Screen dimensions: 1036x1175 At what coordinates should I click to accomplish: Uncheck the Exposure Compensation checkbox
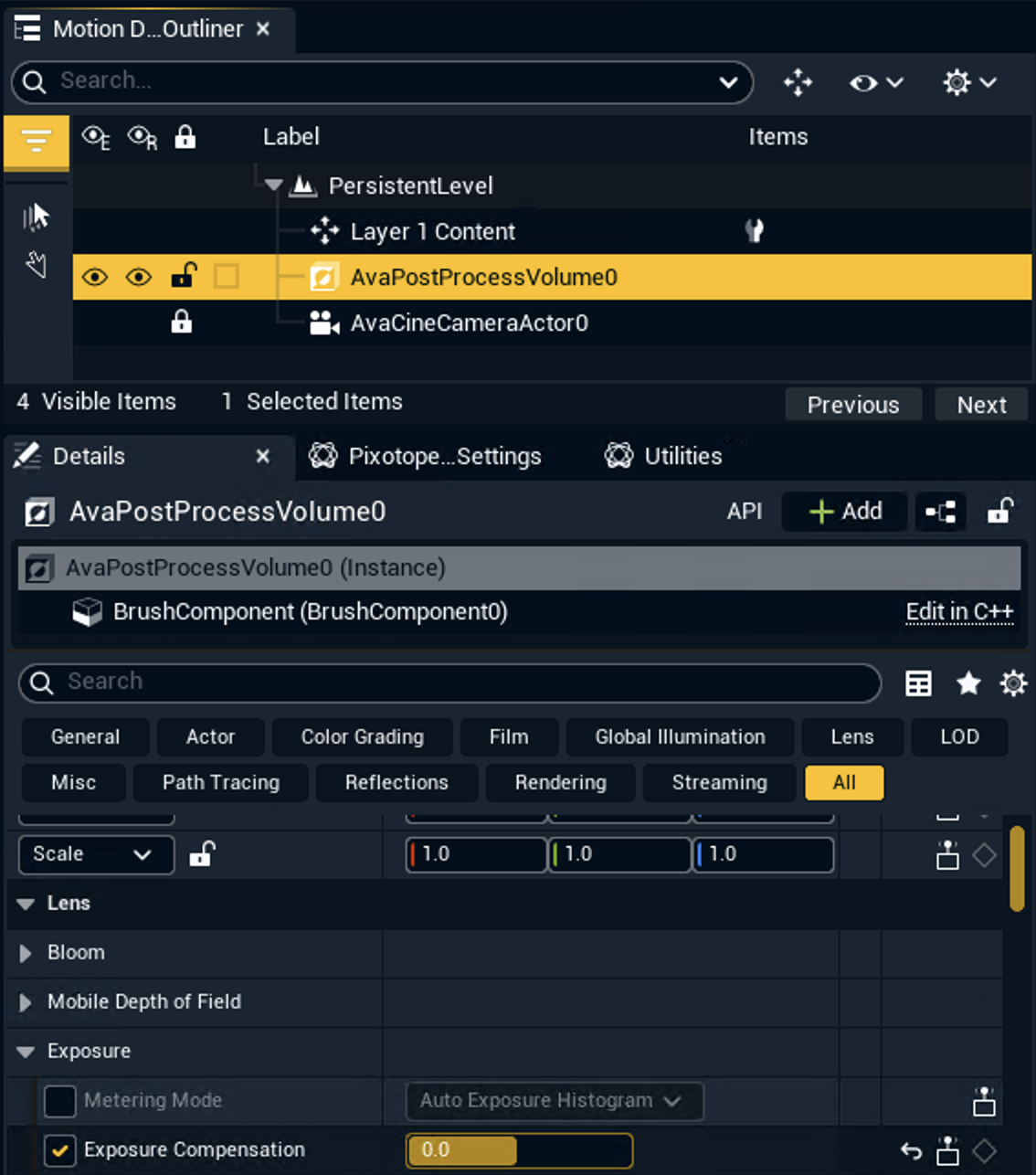click(x=60, y=1150)
